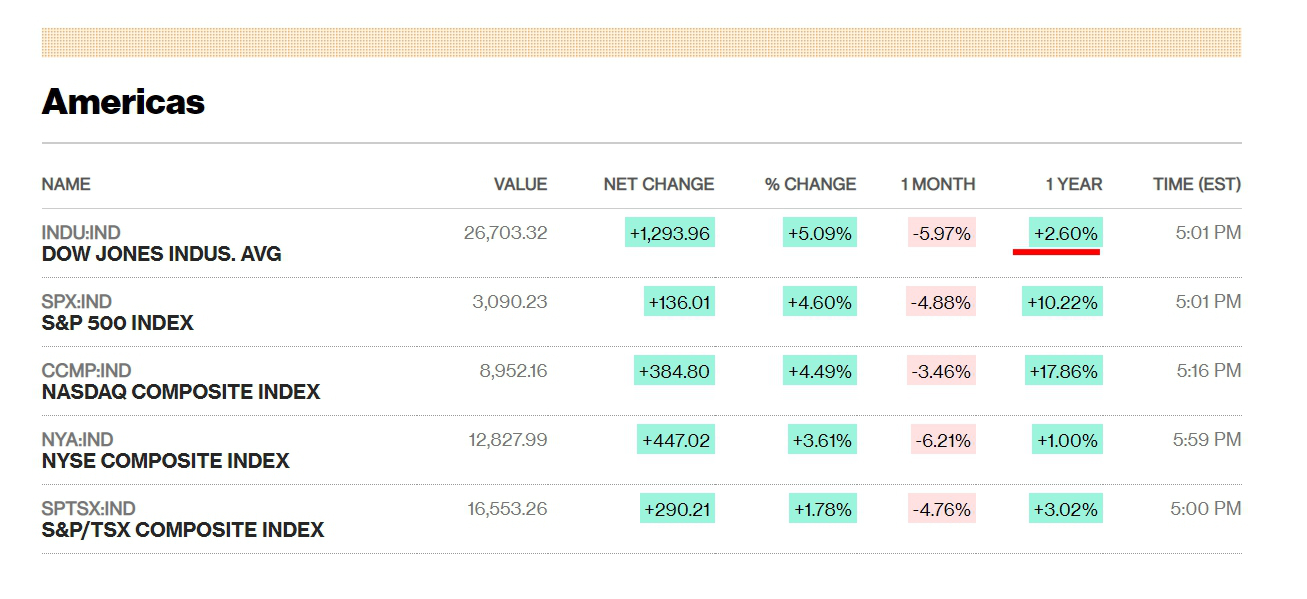Click Dow Jones 1 month -5.97%
Viewport: 1307px width, 599px height.
coord(941,233)
